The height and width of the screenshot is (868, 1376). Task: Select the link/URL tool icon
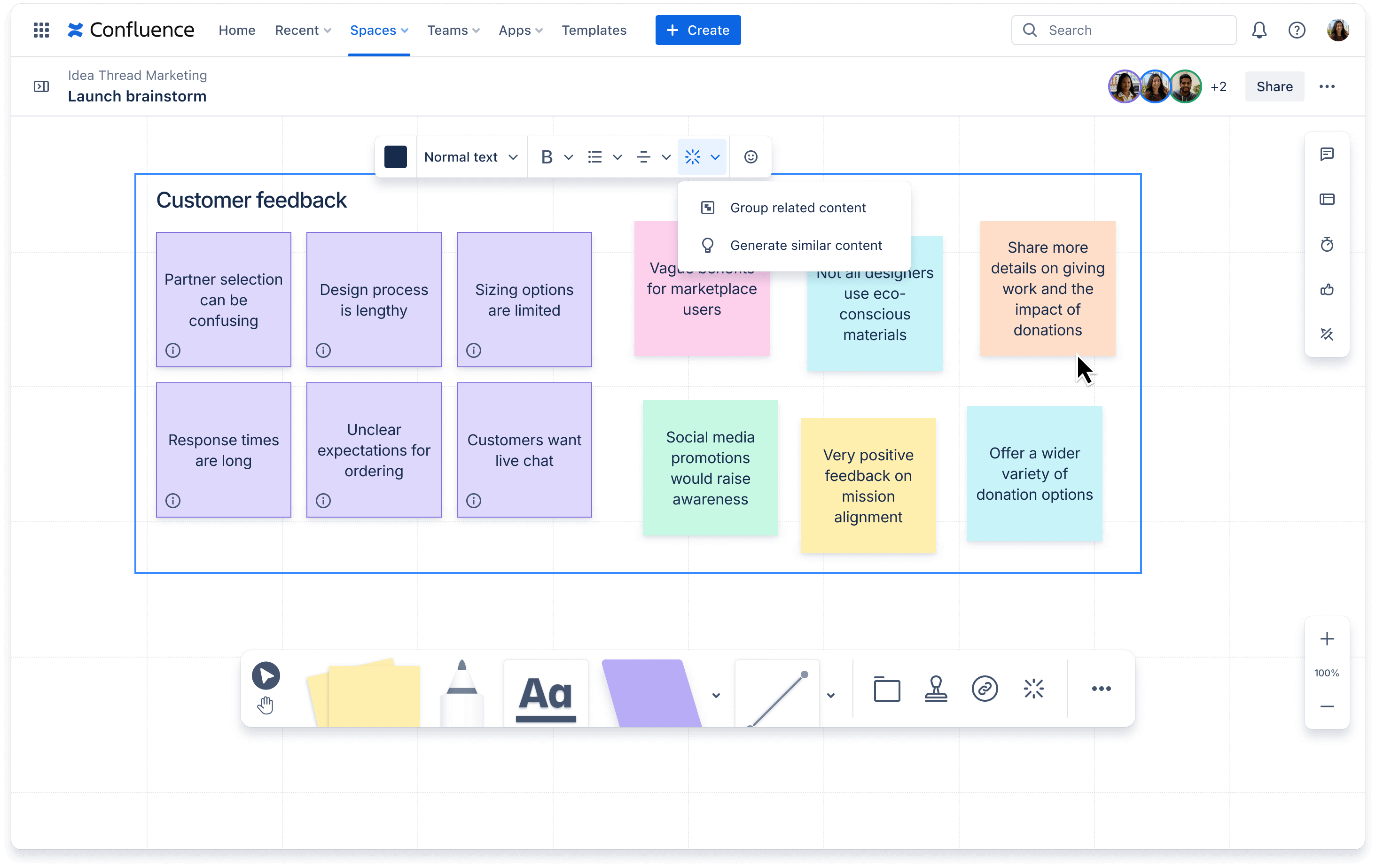click(x=984, y=688)
